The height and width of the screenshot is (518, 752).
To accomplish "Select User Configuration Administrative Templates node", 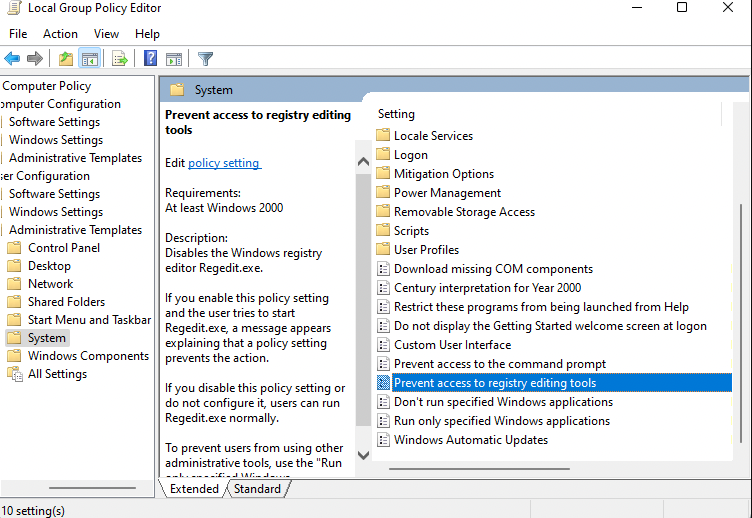I will 75,230.
